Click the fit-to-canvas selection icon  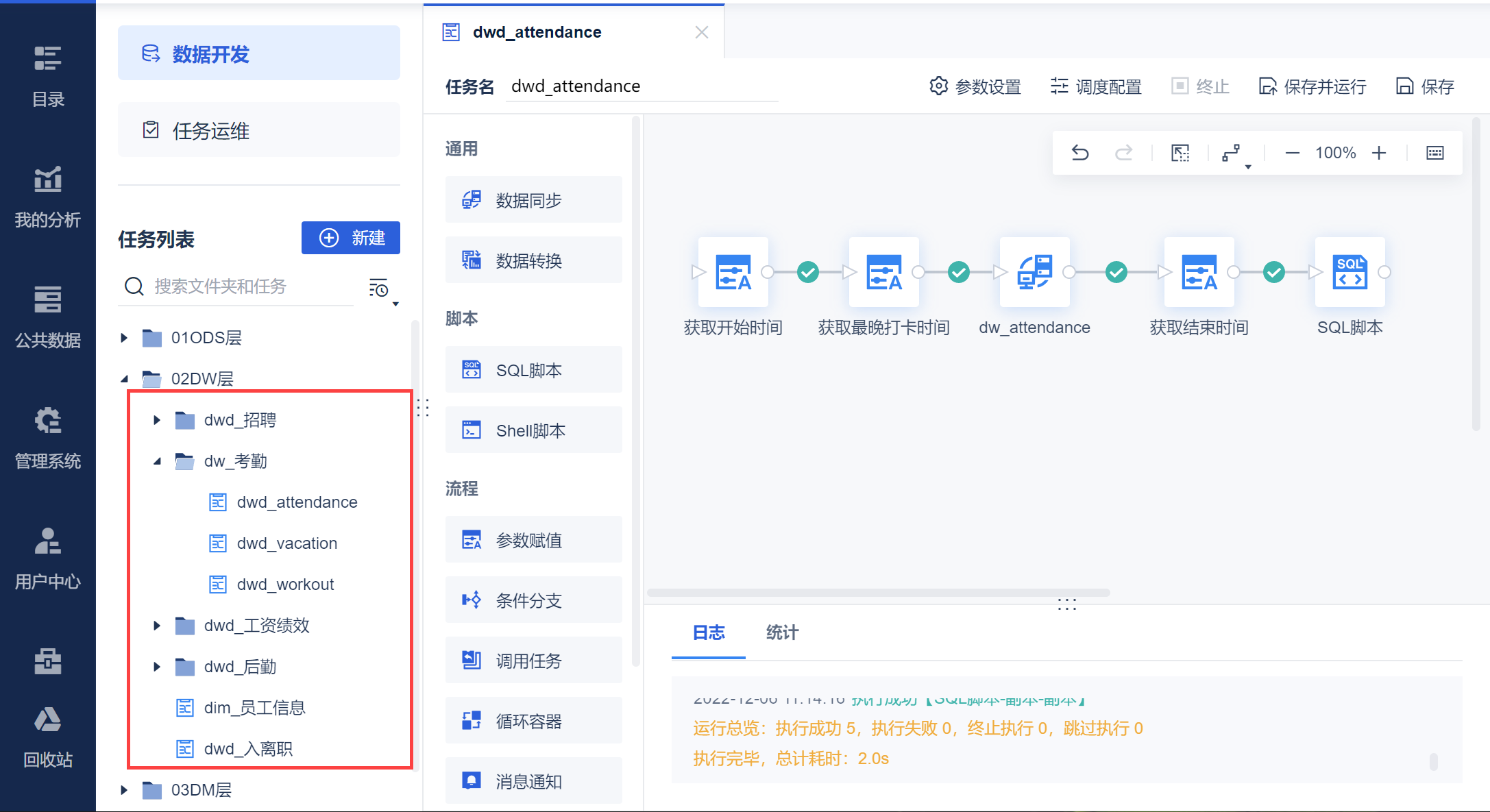[x=1180, y=153]
